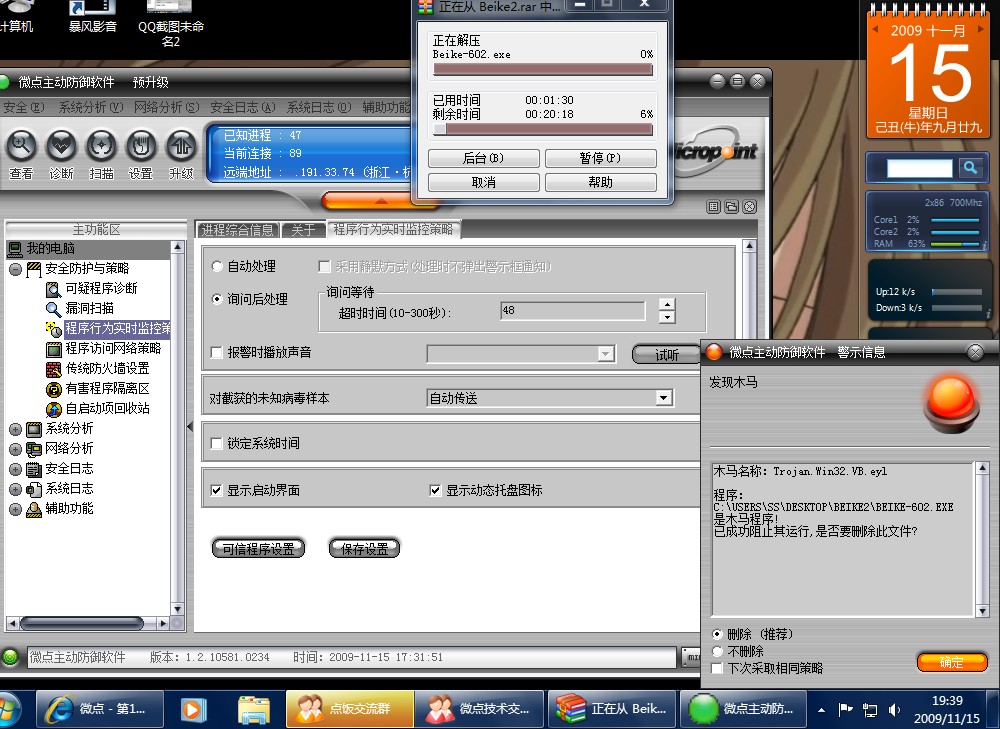Toggle 采用静默方式 checkbox
1000x729 pixels.
coord(325,267)
